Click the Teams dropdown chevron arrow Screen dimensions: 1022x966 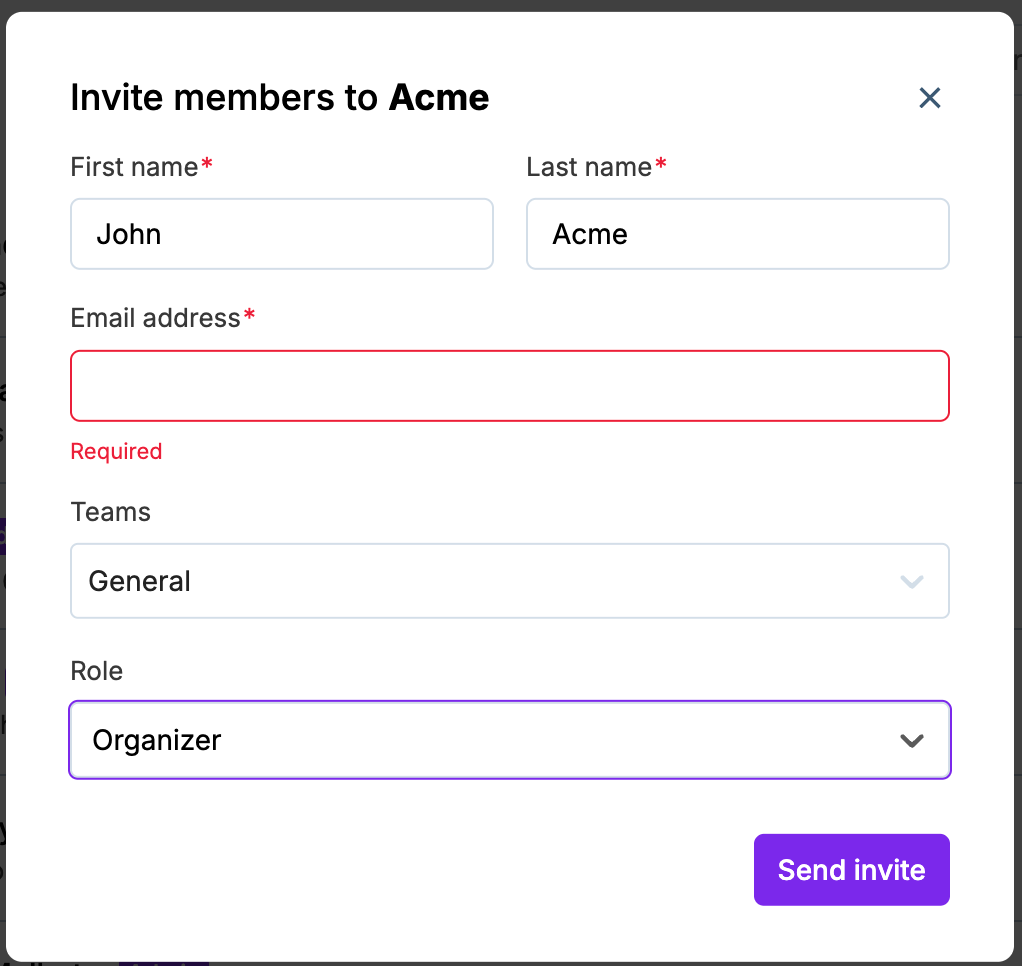pyautogui.click(x=911, y=581)
